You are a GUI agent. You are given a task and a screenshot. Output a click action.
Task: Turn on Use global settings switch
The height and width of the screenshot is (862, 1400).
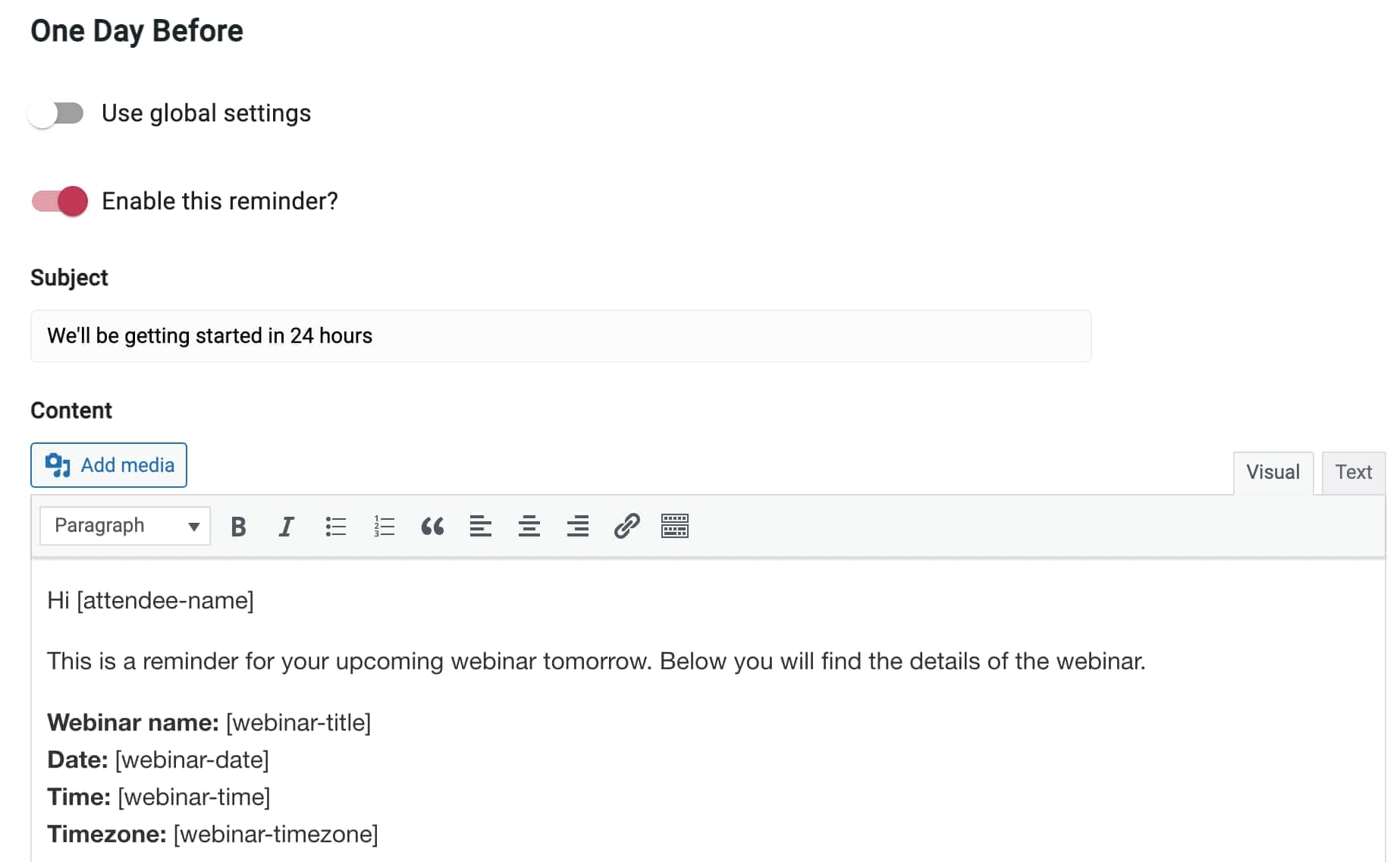[57, 114]
